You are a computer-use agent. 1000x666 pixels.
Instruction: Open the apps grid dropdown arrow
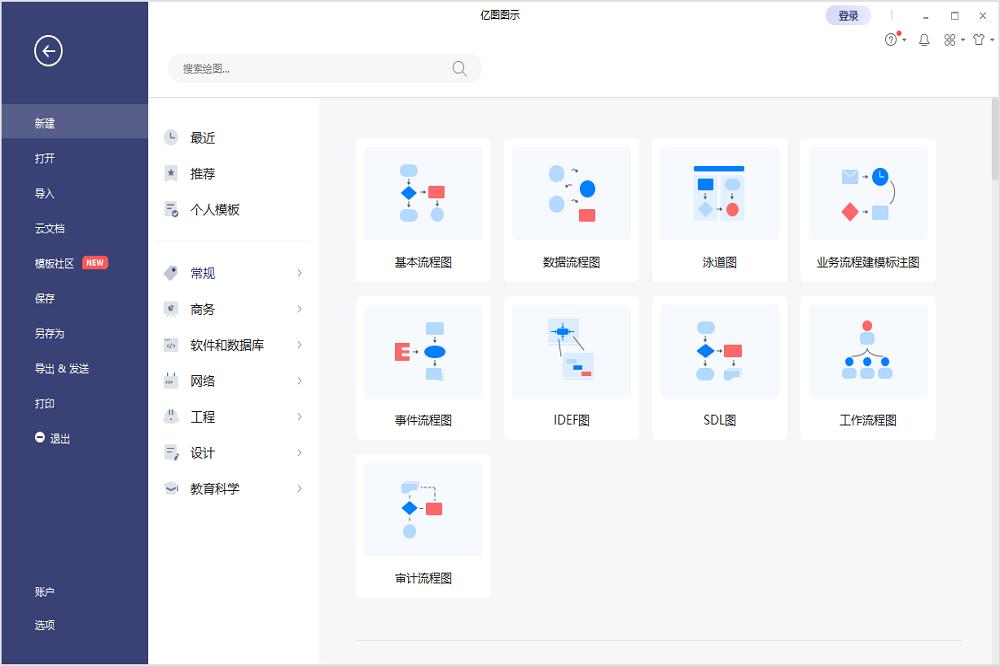tap(962, 40)
